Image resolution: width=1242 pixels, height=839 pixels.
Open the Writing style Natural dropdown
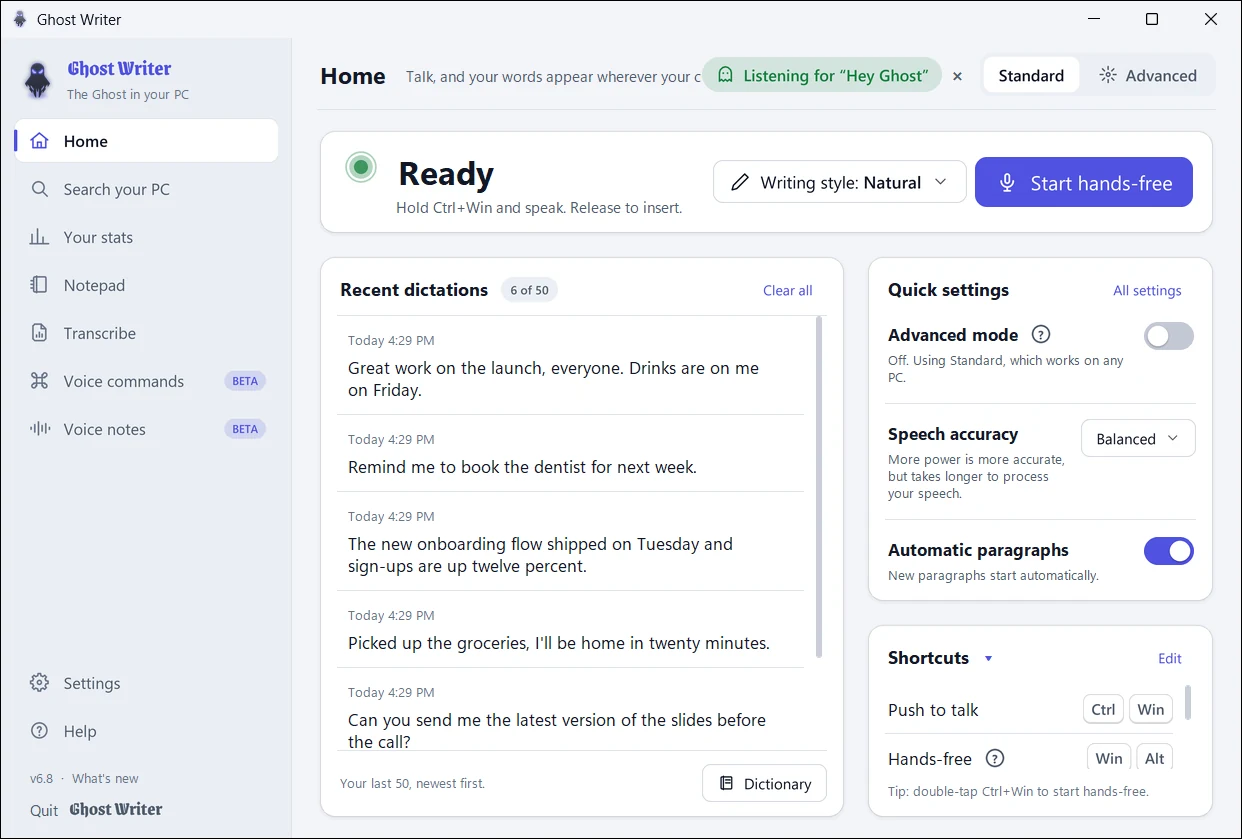[x=840, y=182]
